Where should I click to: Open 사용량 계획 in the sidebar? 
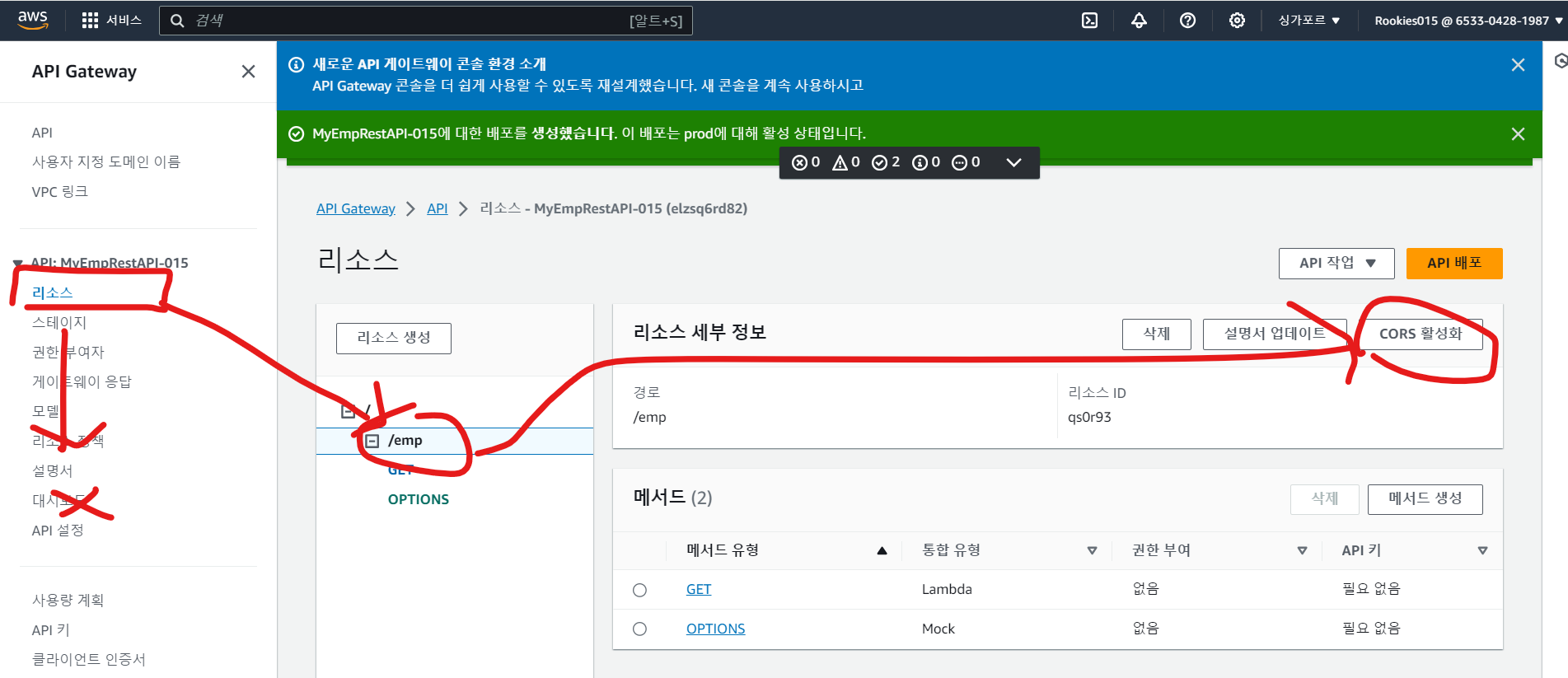click(68, 600)
